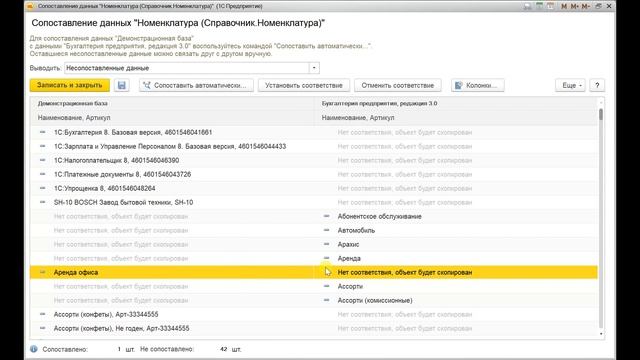Select row Ассорти (конфеты), Арт-33344555
640x360 pixels.
click(x=172, y=314)
